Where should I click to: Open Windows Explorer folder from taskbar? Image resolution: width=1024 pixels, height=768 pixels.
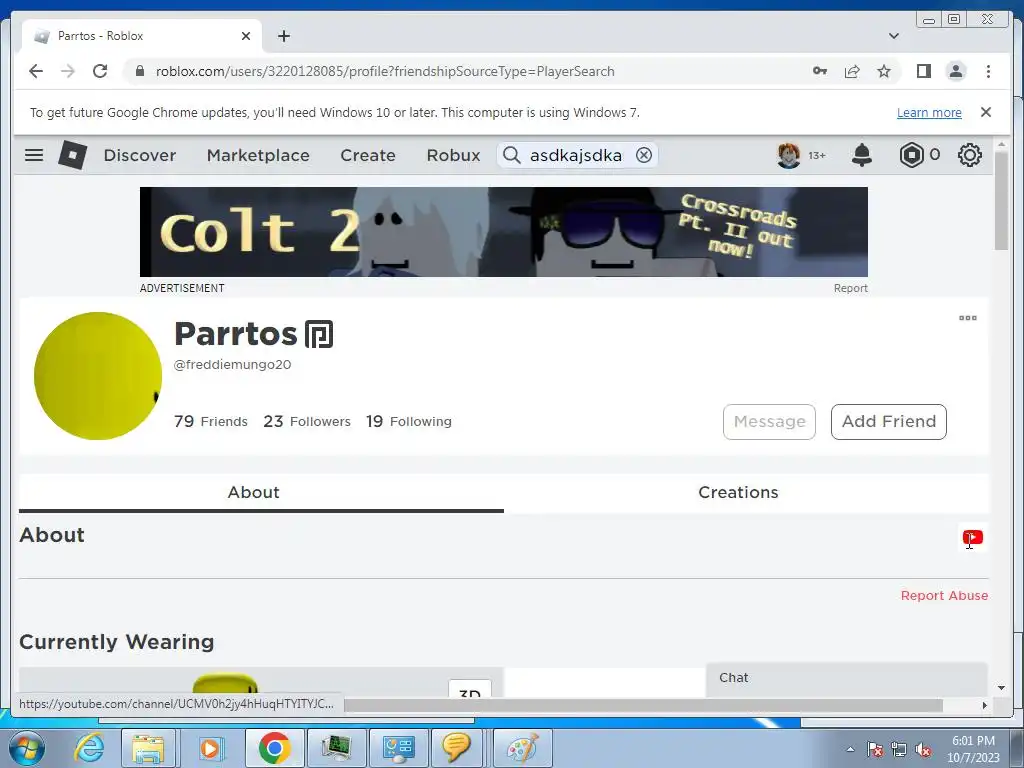click(x=148, y=748)
